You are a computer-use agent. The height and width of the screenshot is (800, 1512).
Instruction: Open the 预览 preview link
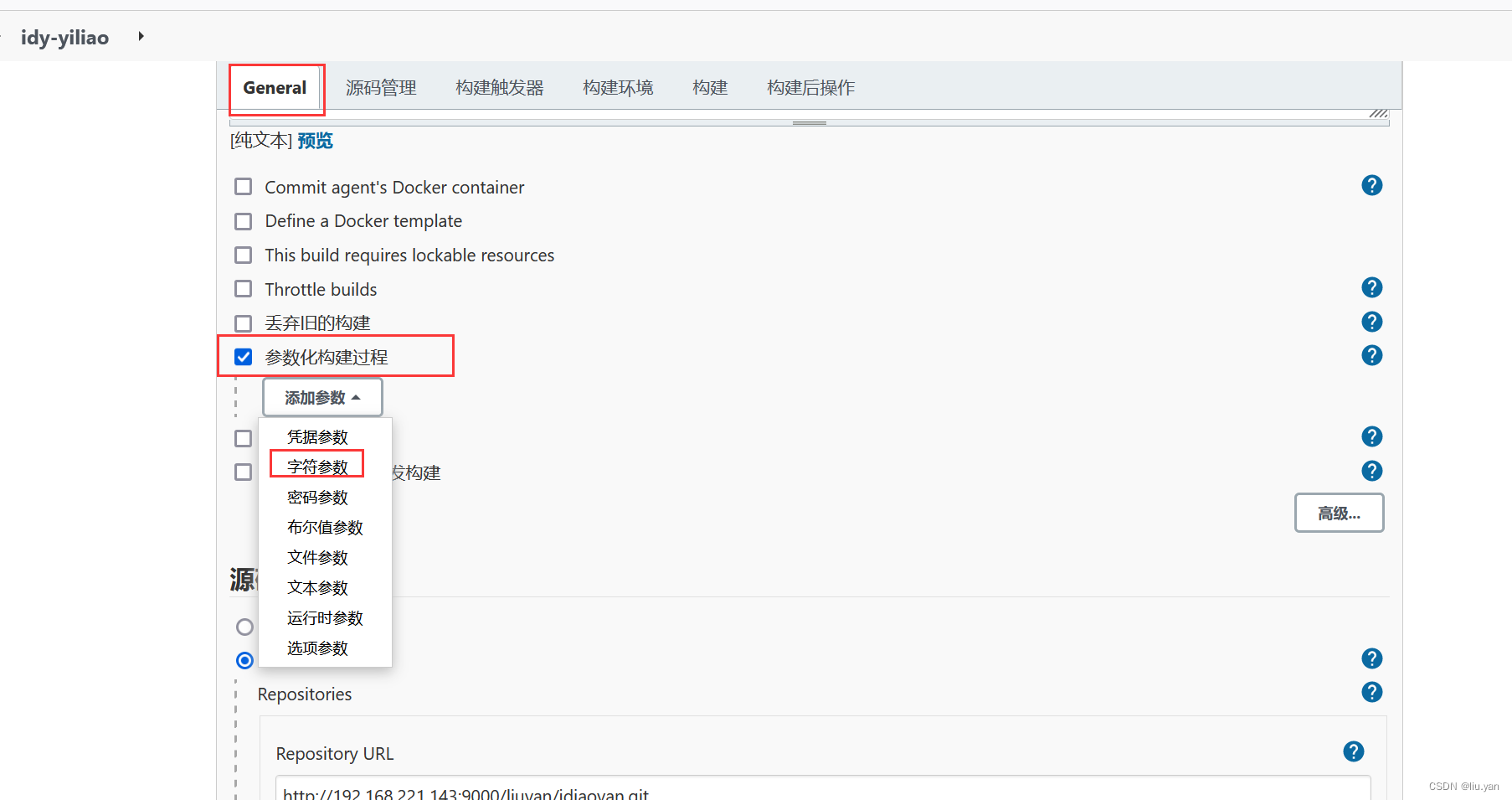point(315,141)
